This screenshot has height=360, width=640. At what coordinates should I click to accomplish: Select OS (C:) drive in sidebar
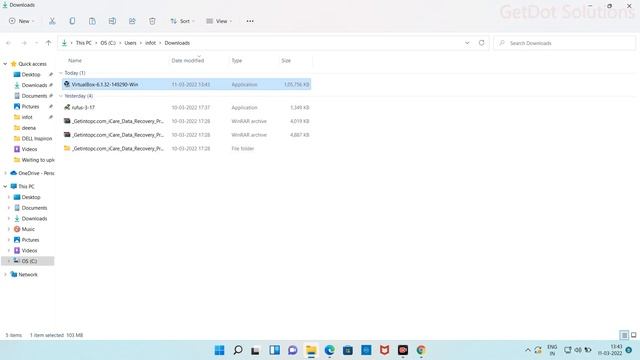click(x=29, y=261)
